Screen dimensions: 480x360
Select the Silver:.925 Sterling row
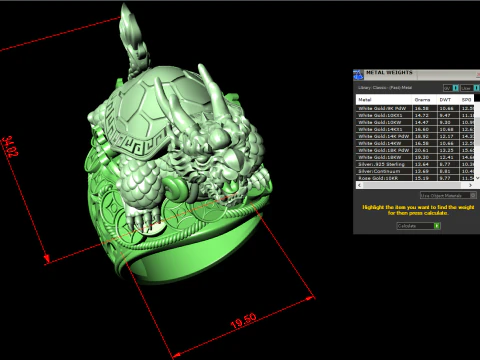point(415,164)
